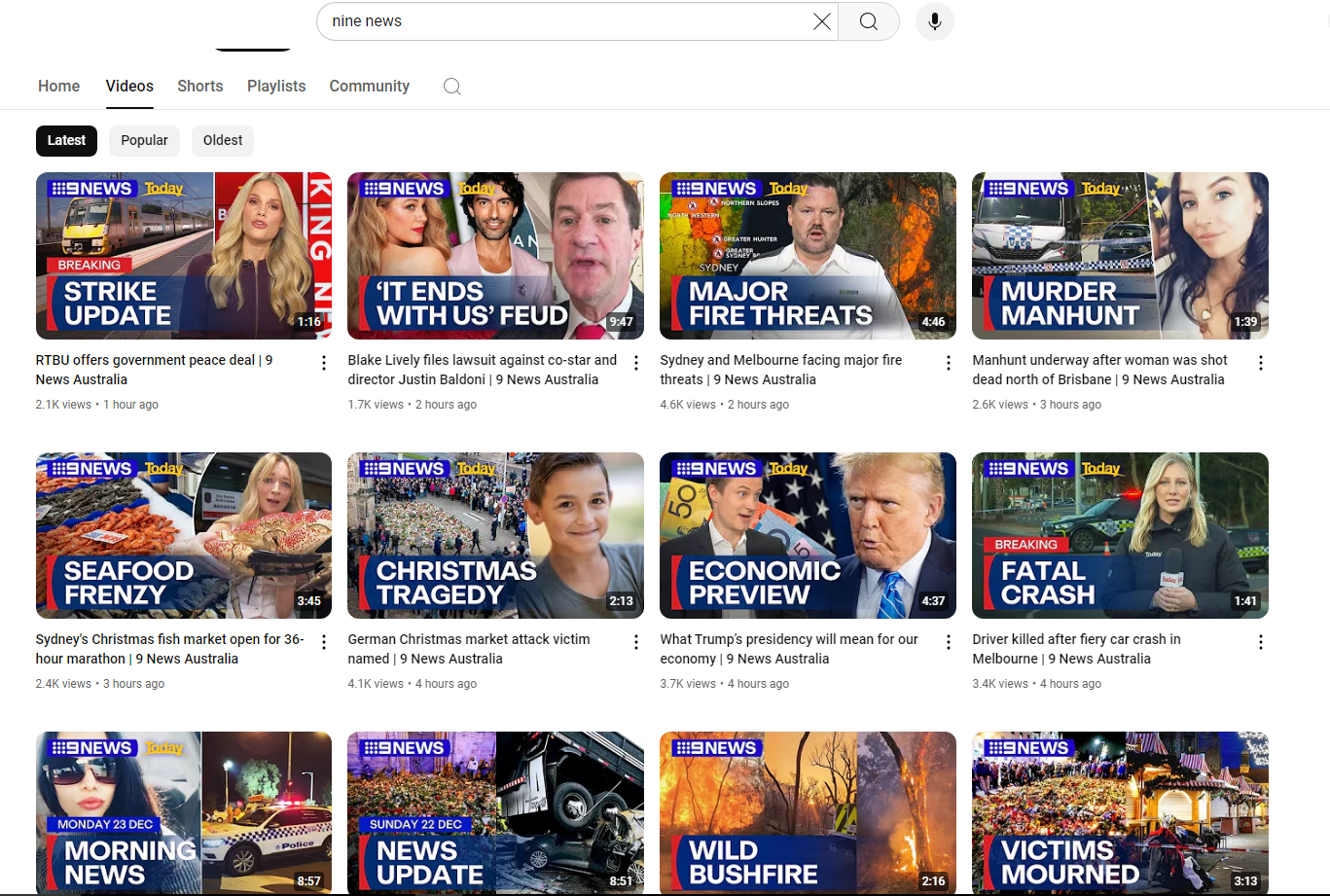Play the MURDER MANHUNT thumbnail

point(1120,256)
